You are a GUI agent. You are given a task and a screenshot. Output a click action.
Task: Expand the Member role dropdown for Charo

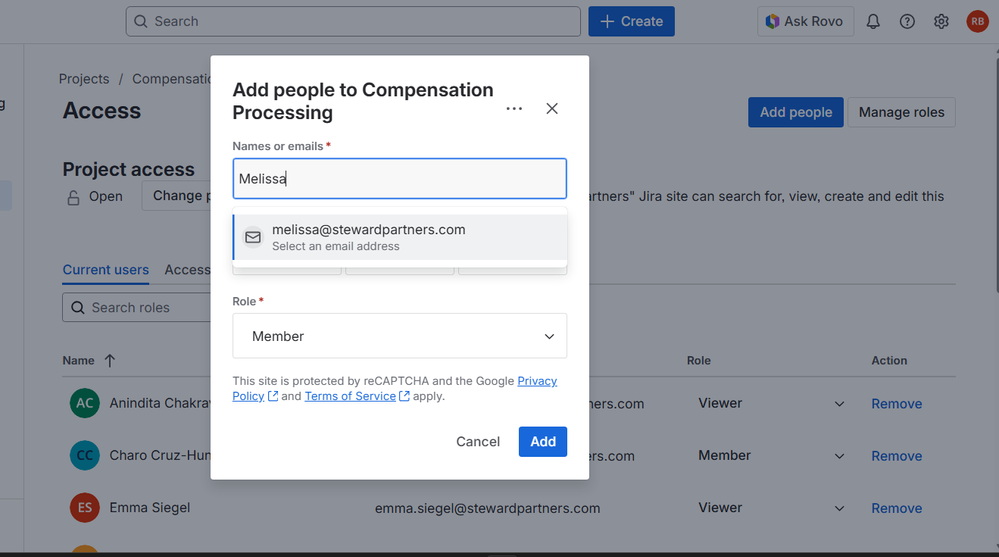pyautogui.click(x=839, y=456)
